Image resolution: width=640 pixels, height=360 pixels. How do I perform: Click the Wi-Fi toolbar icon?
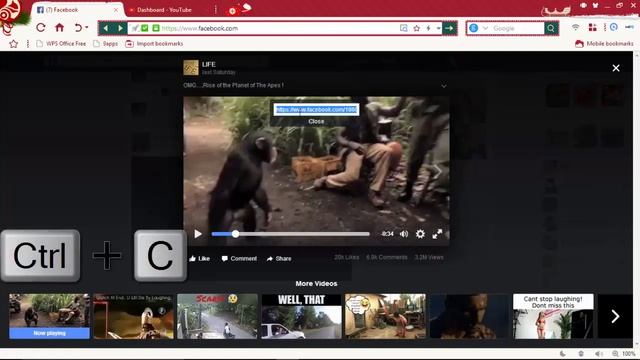coord(576,27)
